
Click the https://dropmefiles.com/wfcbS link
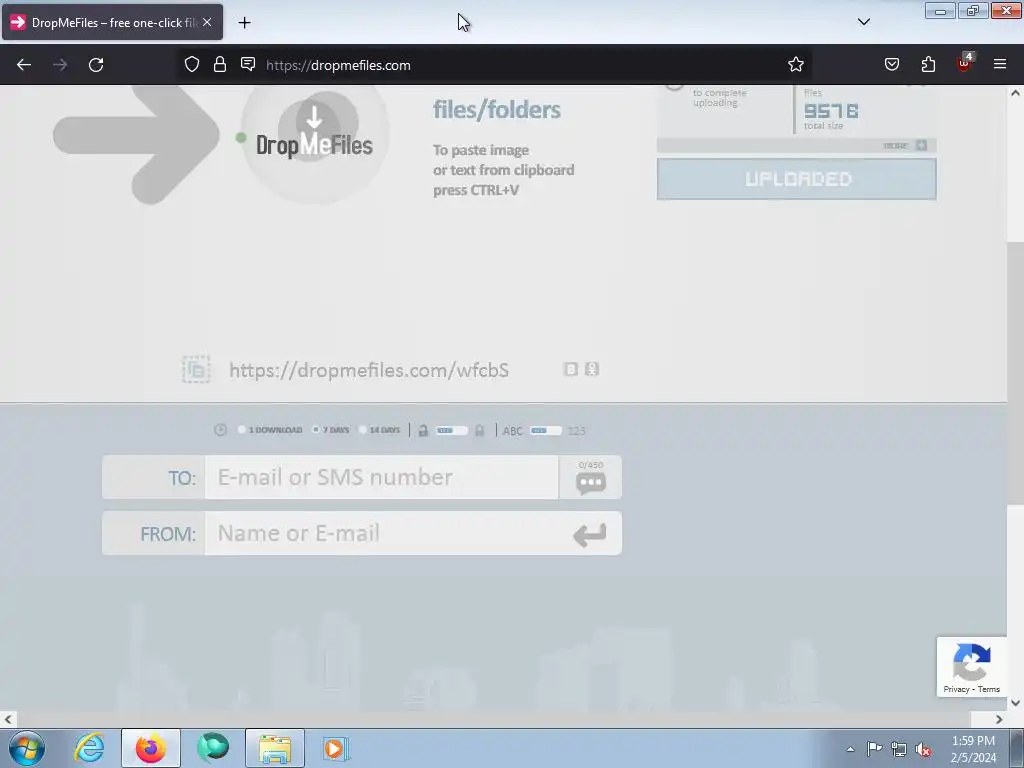click(x=369, y=370)
